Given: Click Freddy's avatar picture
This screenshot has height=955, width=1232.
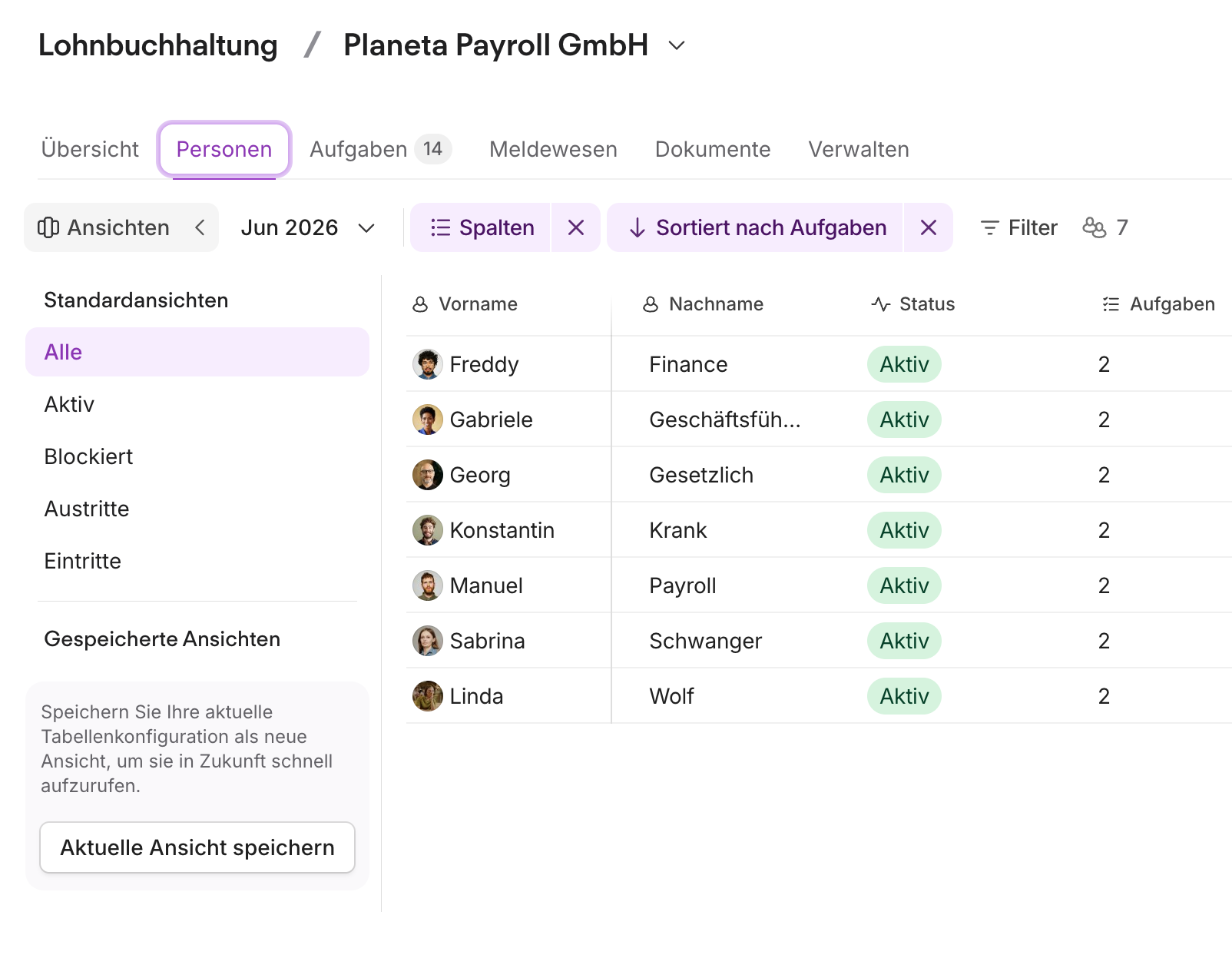Looking at the screenshot, I should pyautogui.click(x=428, y=364).
